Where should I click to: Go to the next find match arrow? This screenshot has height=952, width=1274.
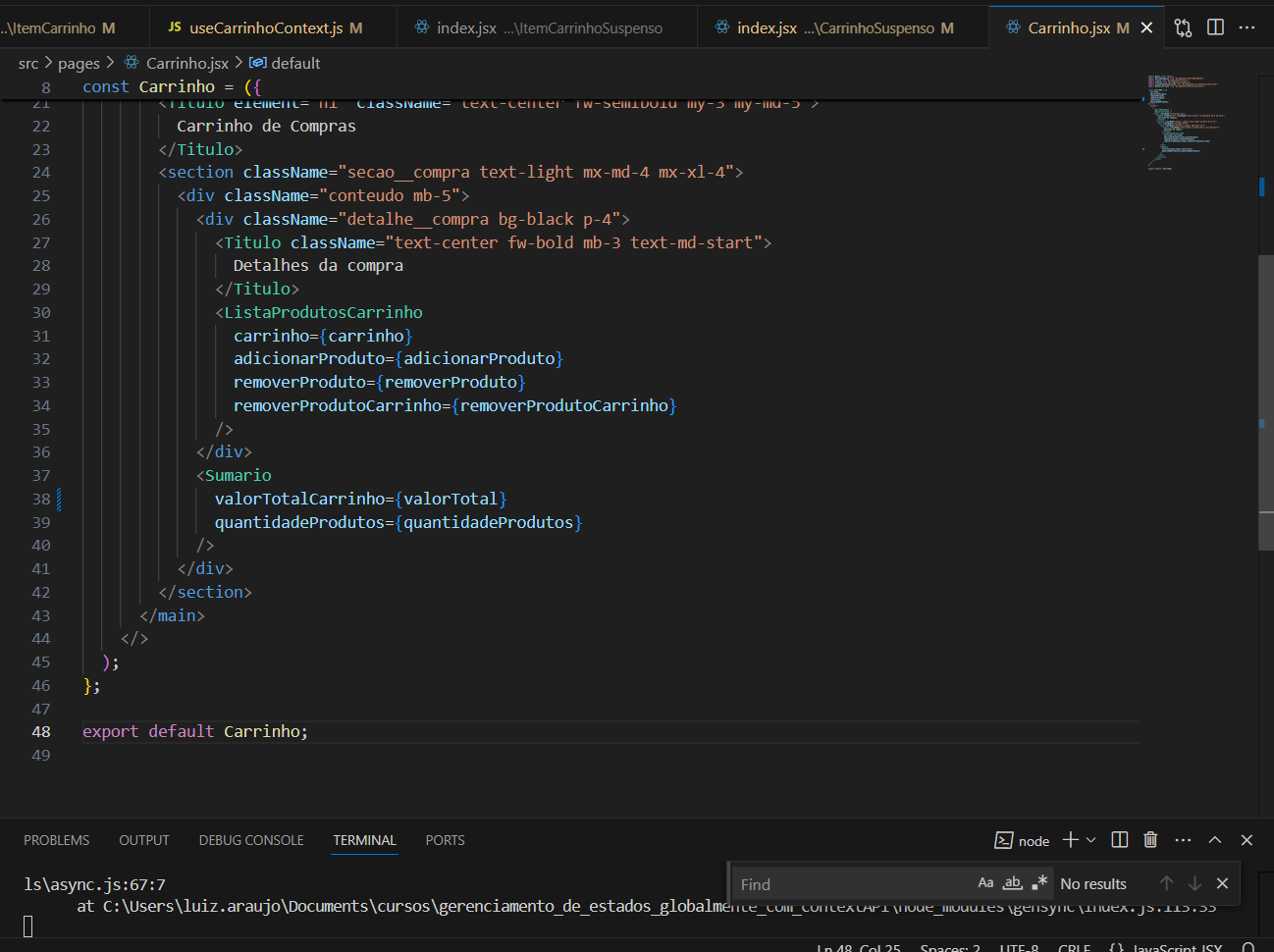point(1194,883)
